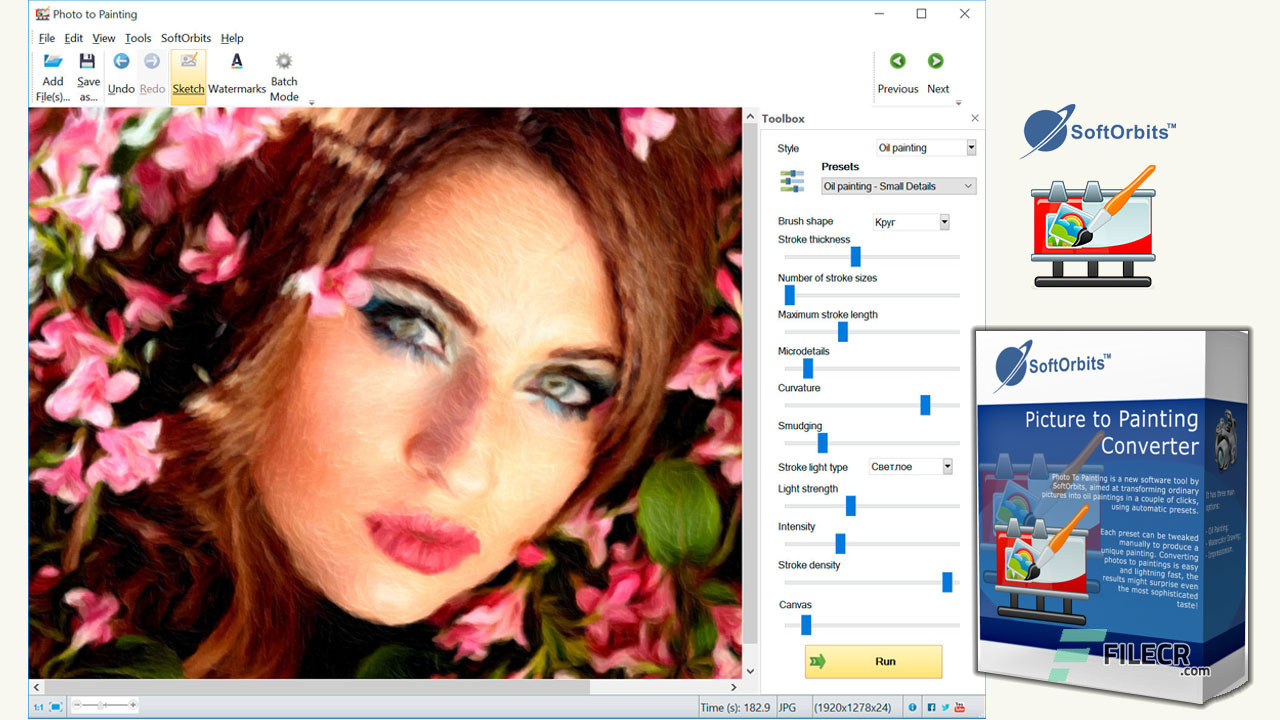Set zoom to 1:1 in status bar

tap(38, 707)
